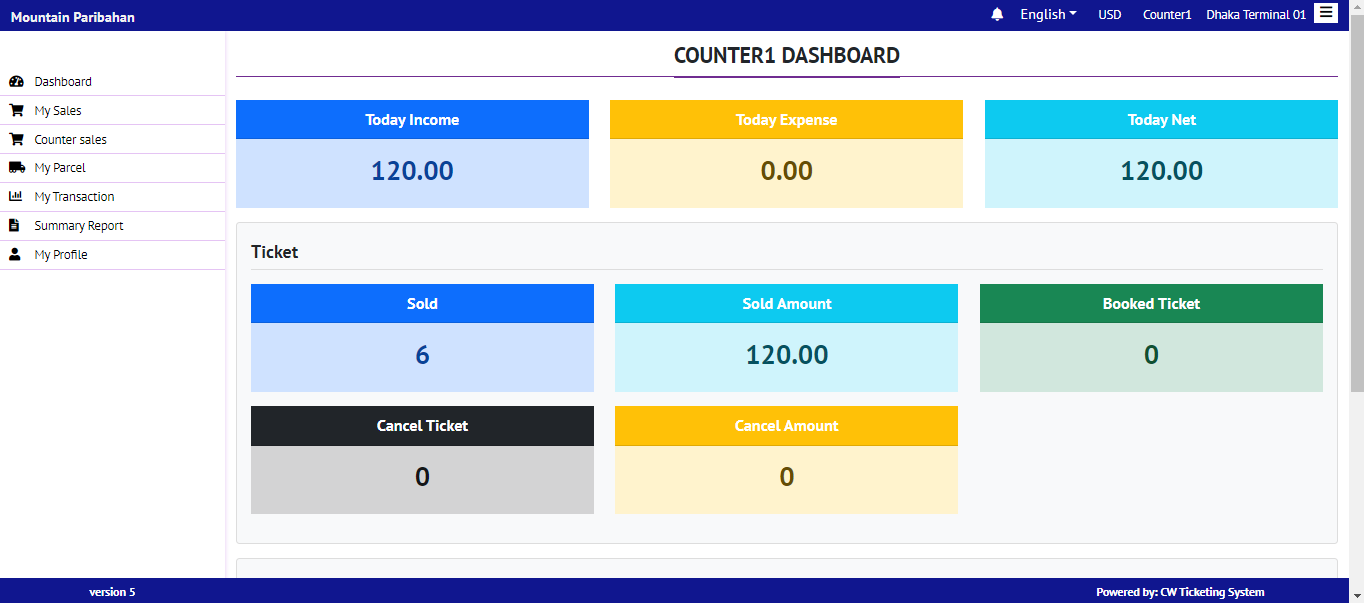Click the Mountain Paribahan brand link
This screenshot has width=1364, height=603.
(x=73, y=17)
